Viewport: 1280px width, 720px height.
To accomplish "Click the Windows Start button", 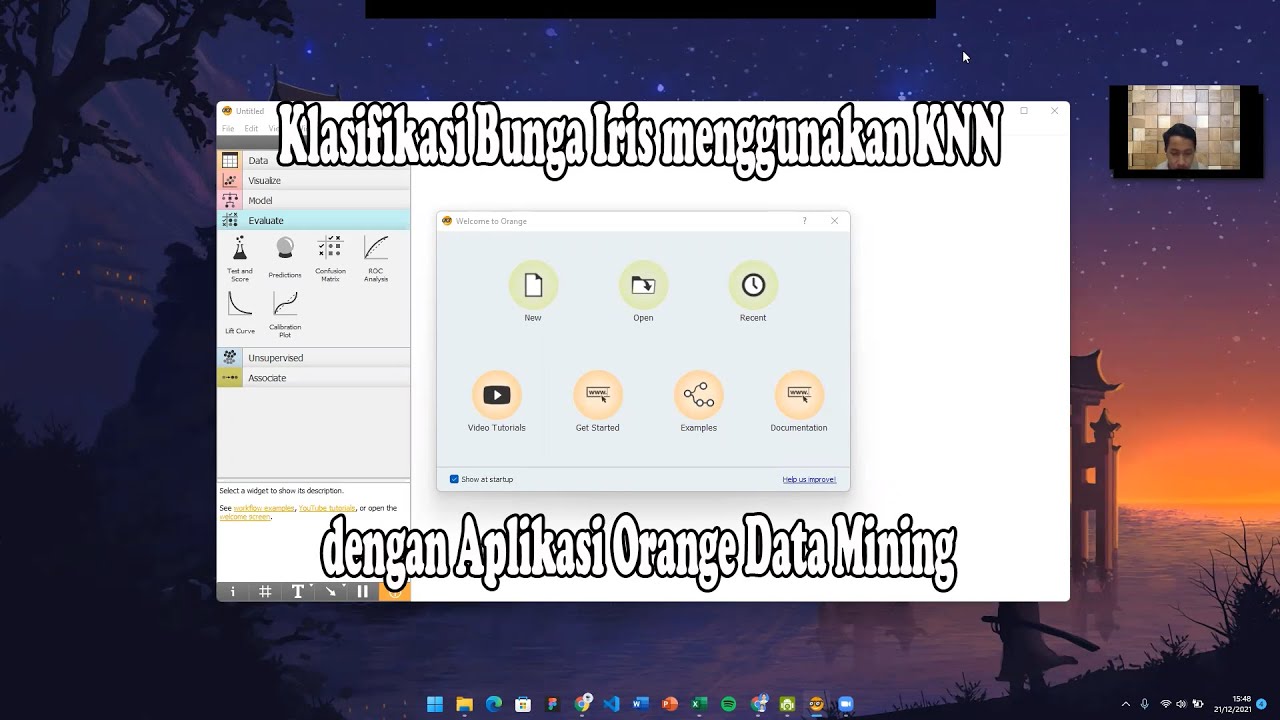I will coord(435,704).
